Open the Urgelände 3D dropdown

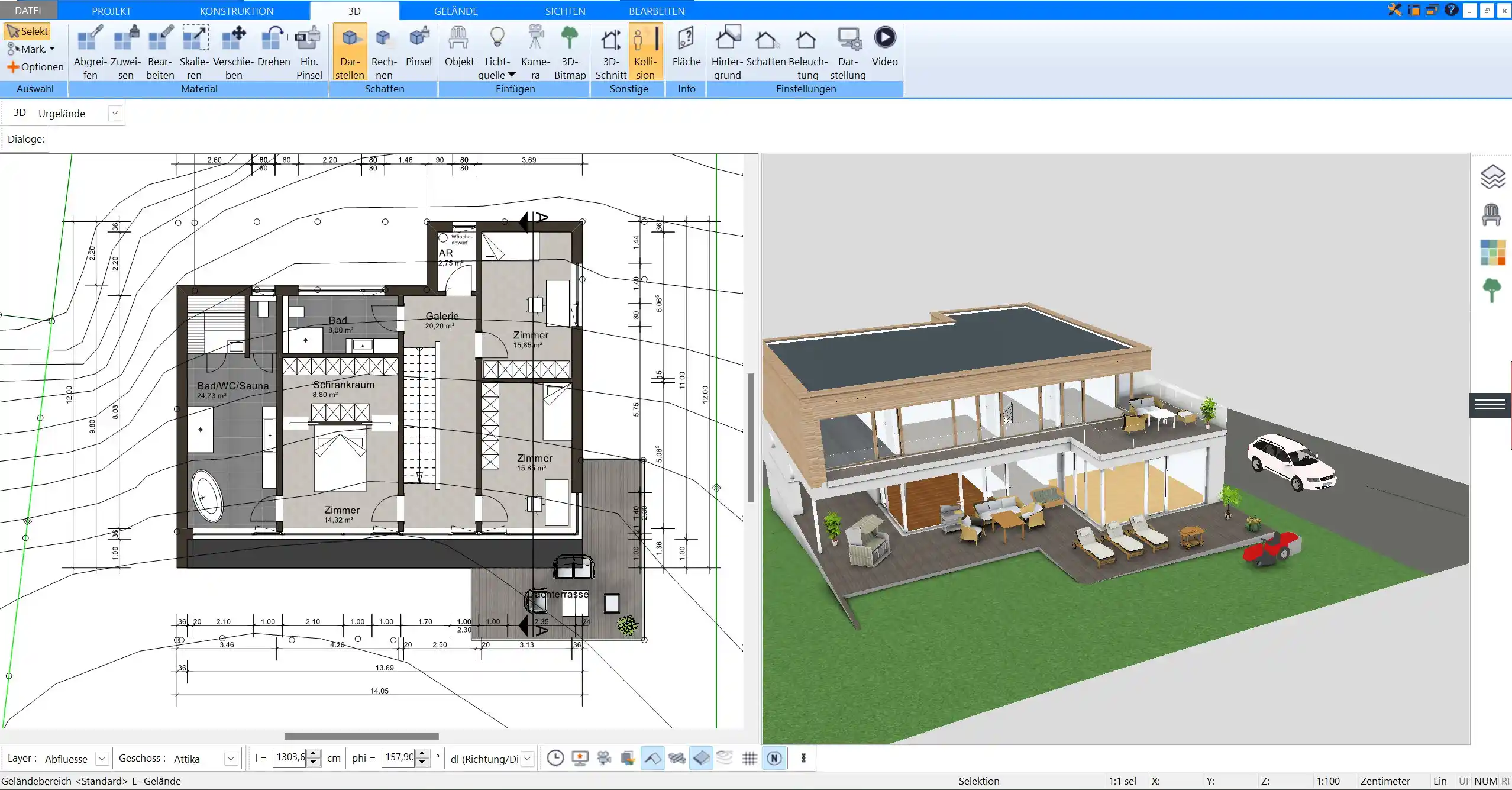[115, 113]
